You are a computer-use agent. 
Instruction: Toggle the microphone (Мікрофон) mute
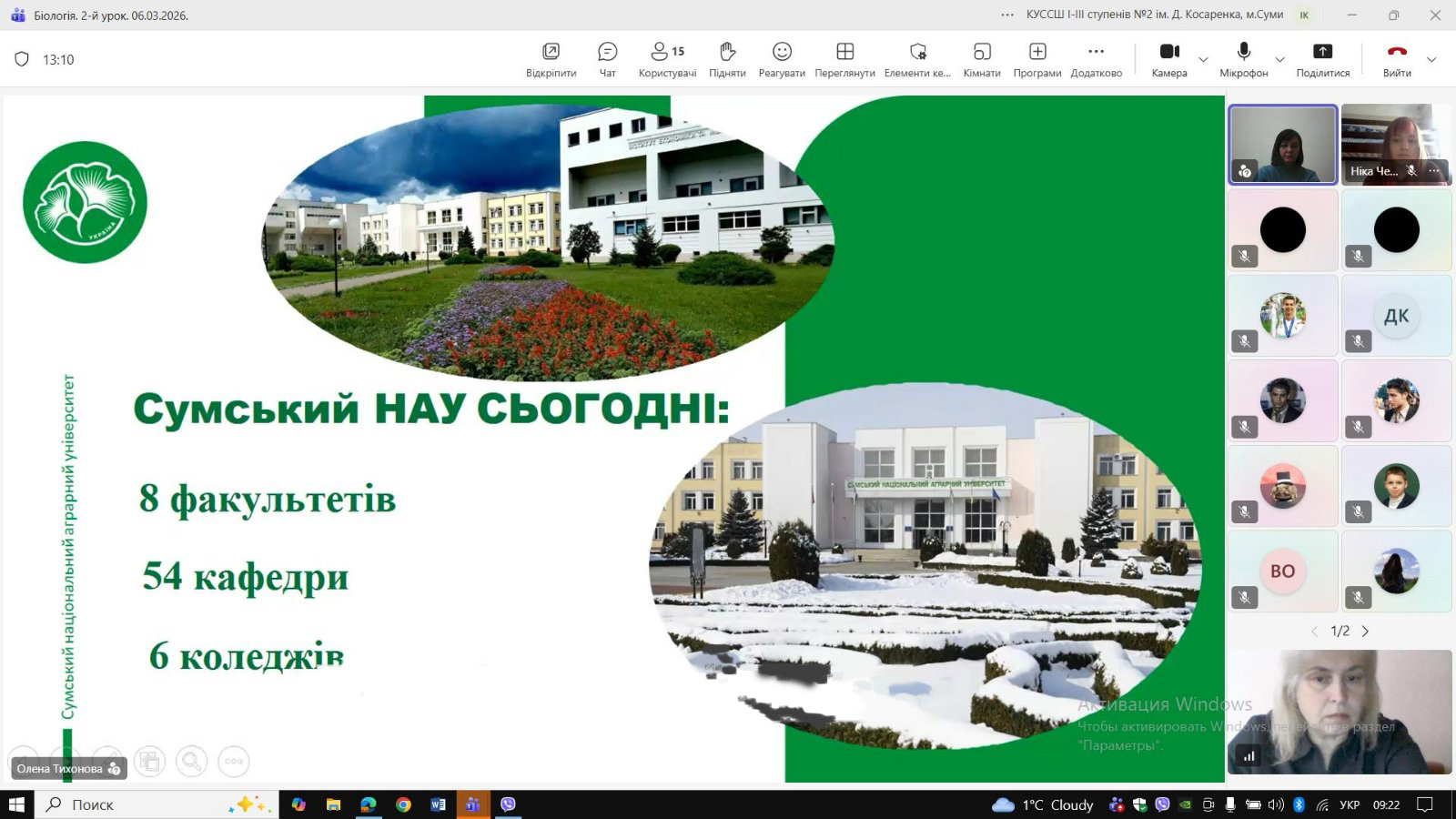coord(1243,59)
